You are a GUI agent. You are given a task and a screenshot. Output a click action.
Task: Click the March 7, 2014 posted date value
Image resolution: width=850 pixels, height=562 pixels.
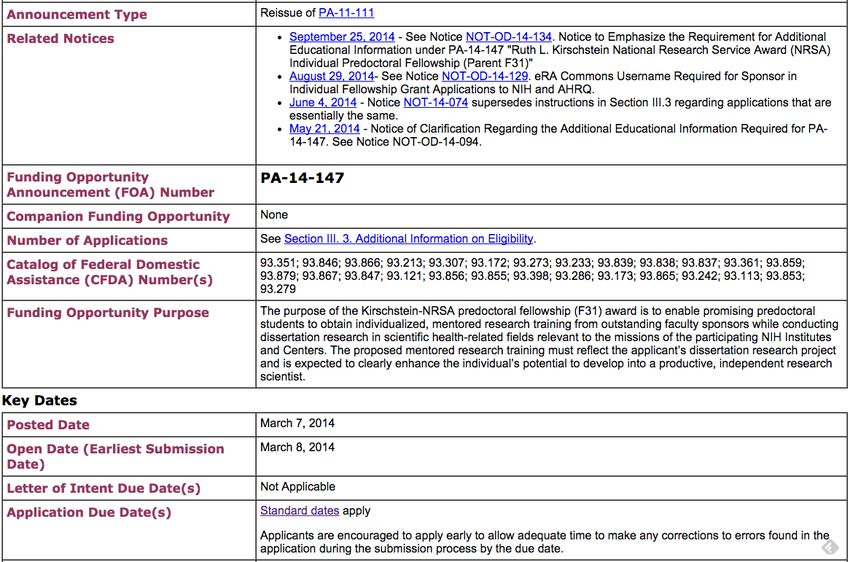[x=297, y=423]
